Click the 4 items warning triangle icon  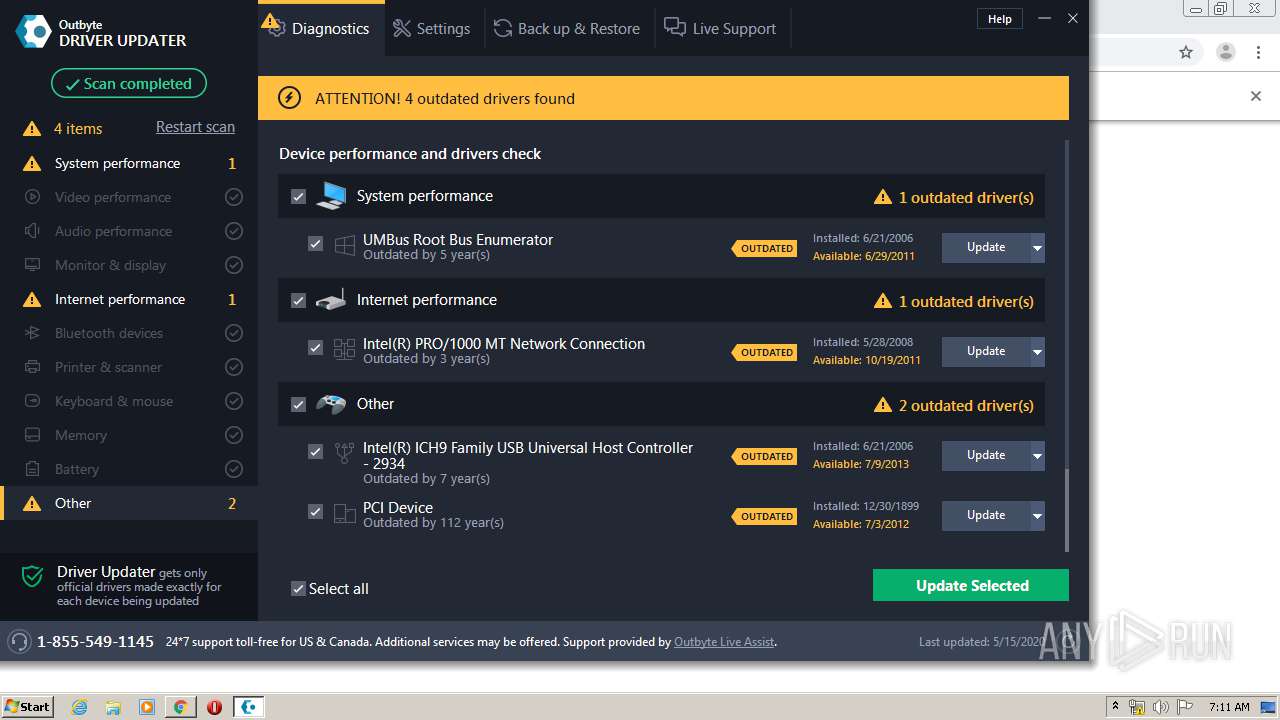pos(32,129)
